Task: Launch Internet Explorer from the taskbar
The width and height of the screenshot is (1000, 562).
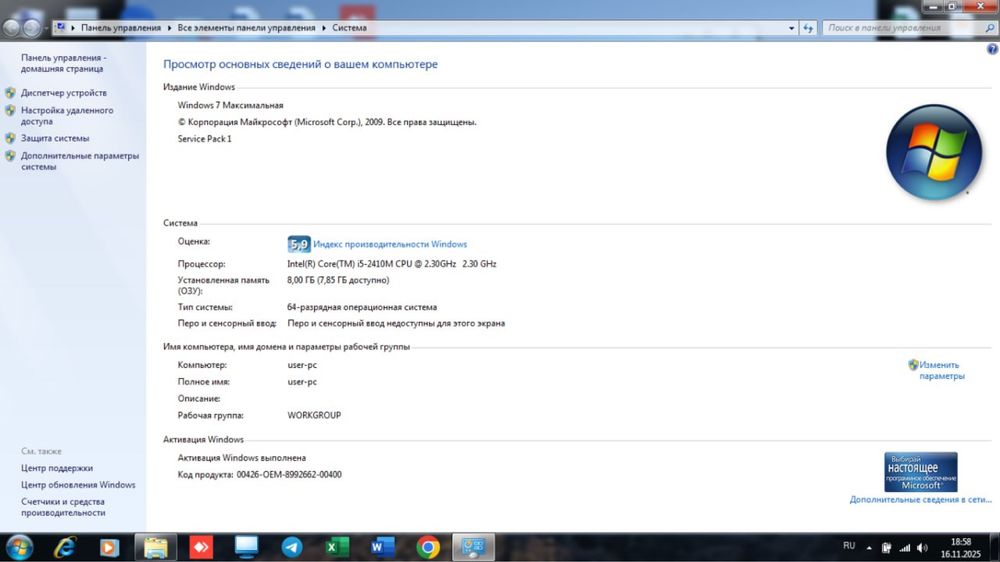Action: pos(64,547)
